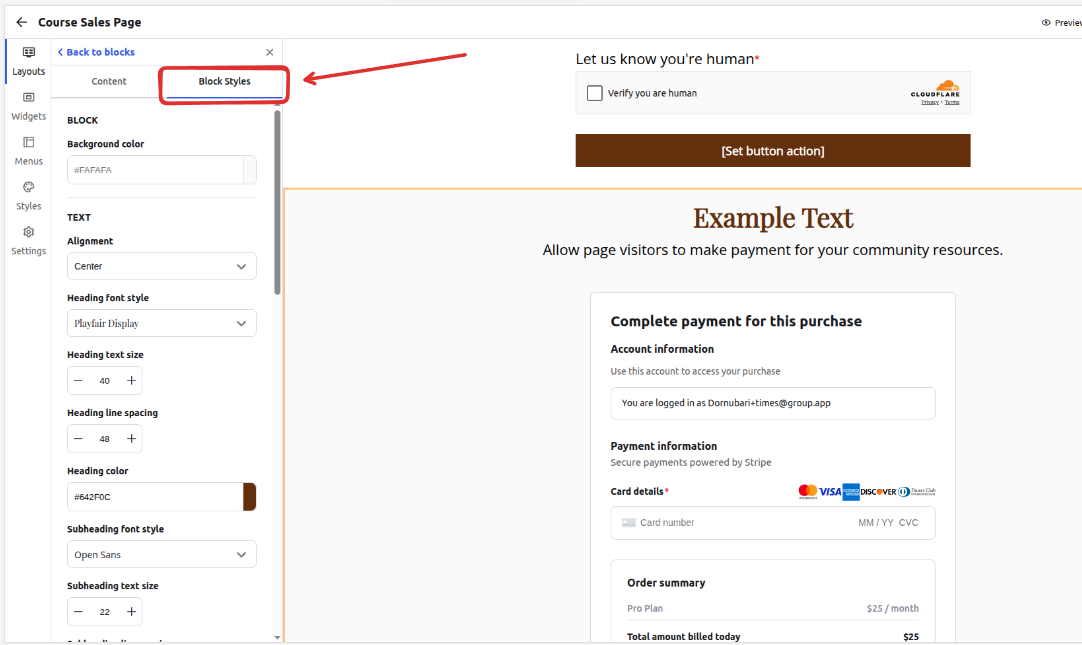
Task: Click the styles panel scrollbar
Action: (277, 202)
